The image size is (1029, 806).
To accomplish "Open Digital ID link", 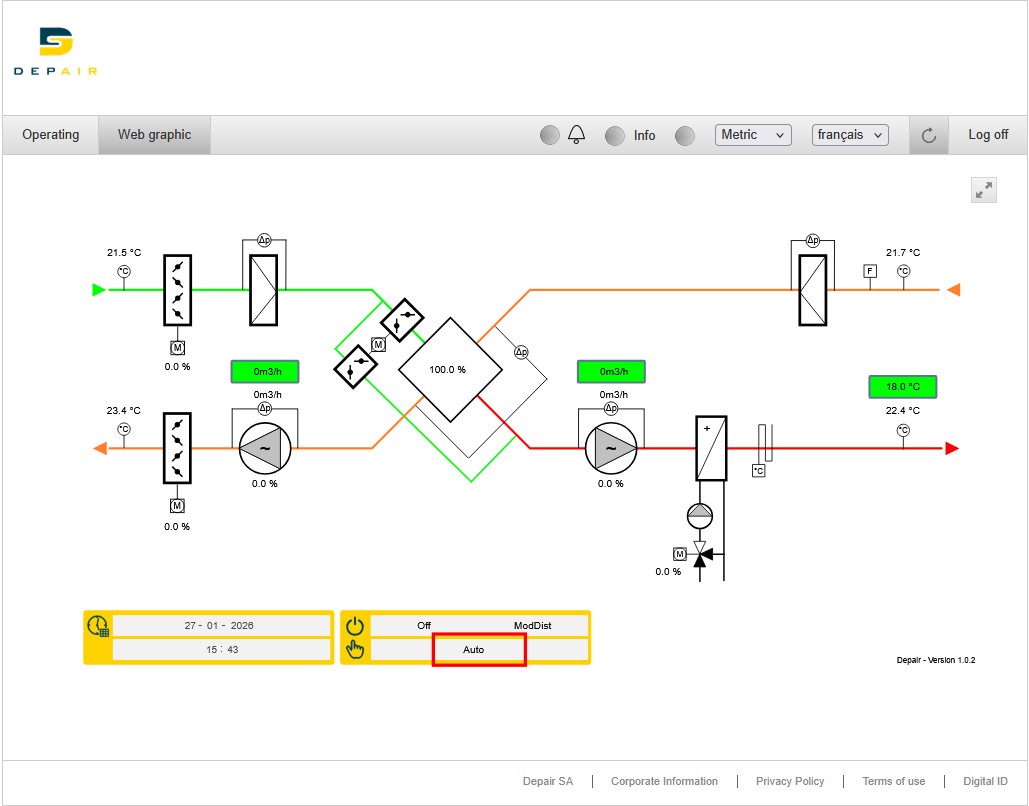I will tap(985, 781).
